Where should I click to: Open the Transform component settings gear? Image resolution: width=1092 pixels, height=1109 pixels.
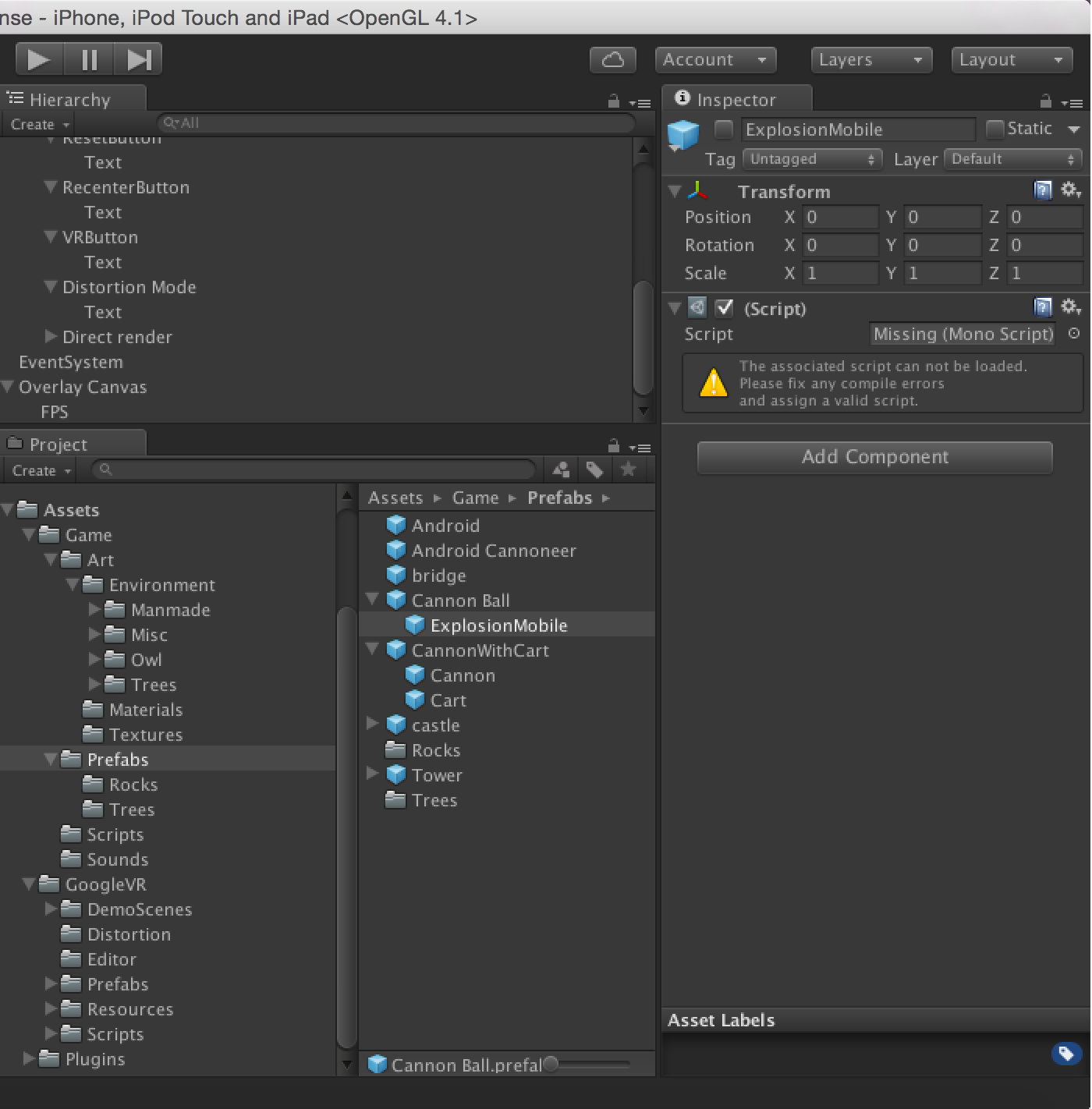click(x=1070, y=190)
